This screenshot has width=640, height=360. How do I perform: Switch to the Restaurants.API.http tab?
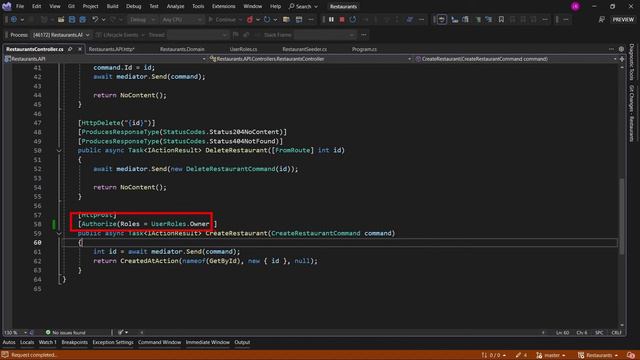[111, 49]
